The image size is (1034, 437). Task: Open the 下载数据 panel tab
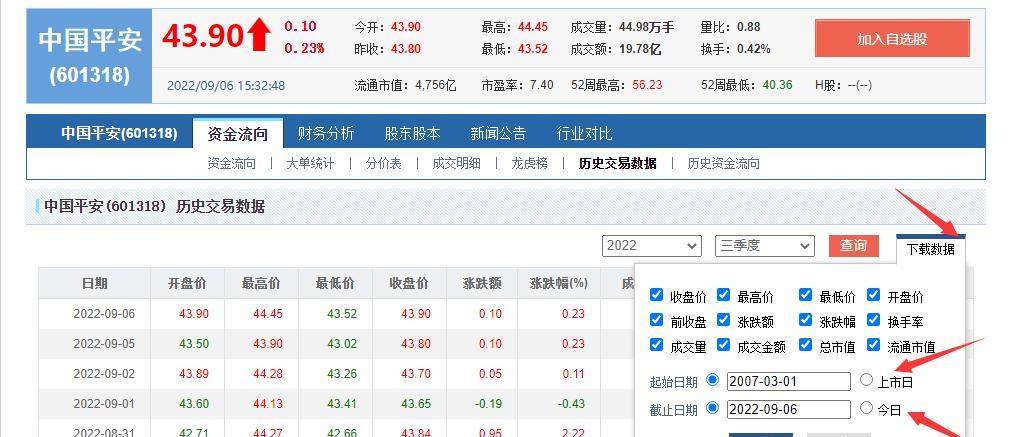[x=930, y=248]
